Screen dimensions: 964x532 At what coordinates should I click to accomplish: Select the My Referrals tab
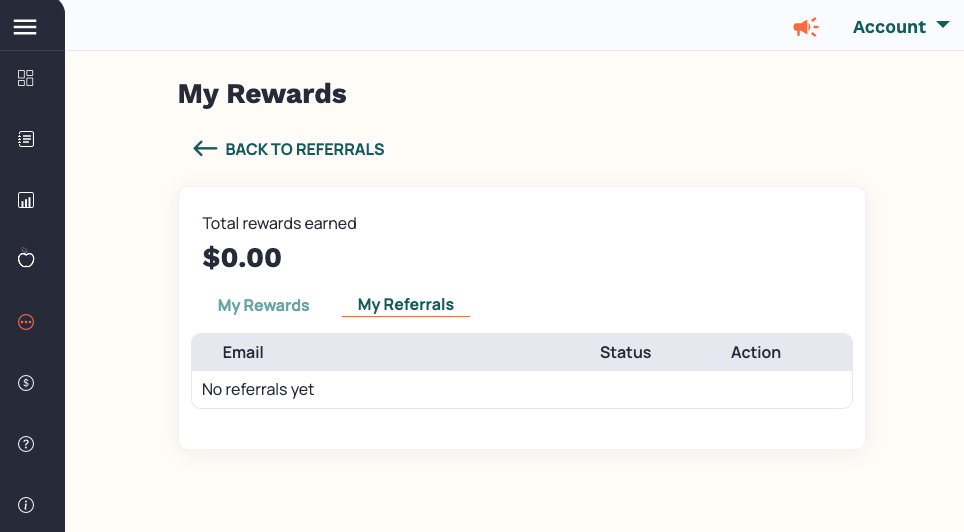click(x=406, y=304)
